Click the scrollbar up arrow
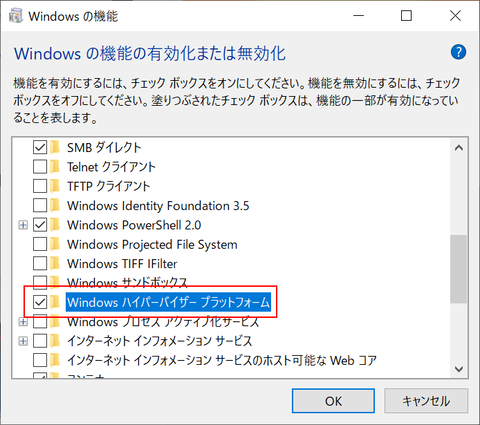This screenshot has width=480, height=425. tap(459, 148)
